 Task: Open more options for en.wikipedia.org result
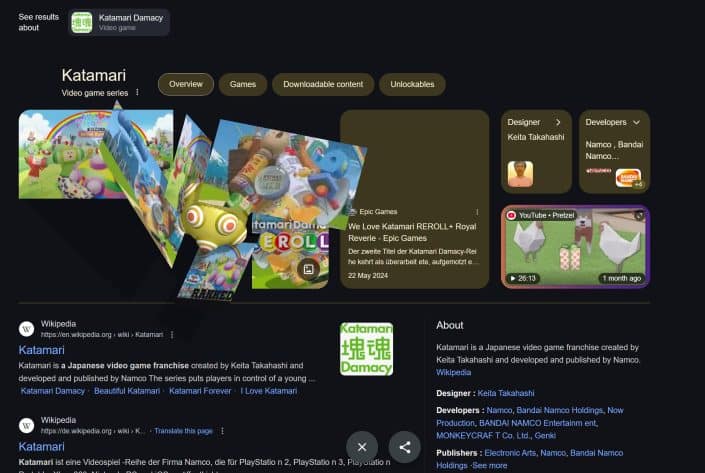coord(172,335)
